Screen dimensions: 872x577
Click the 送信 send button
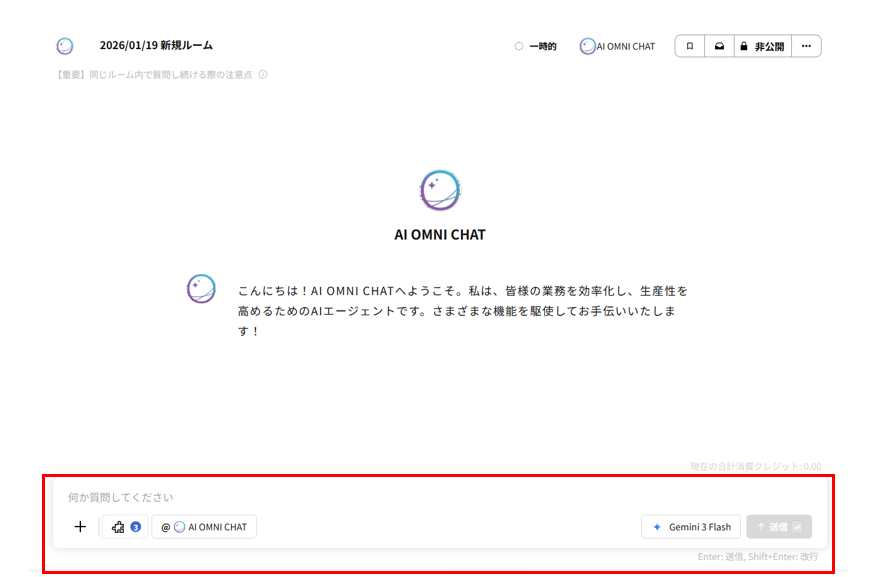tap(778, 526)
